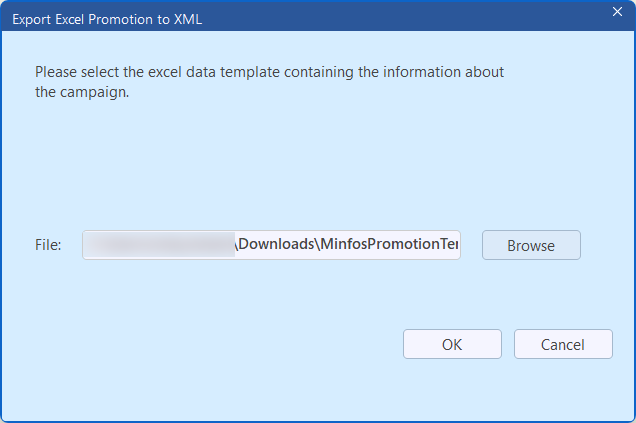The height and width of the screenshot is (423, 636).
Task: Open file picker via Browse
Action: 531,245
